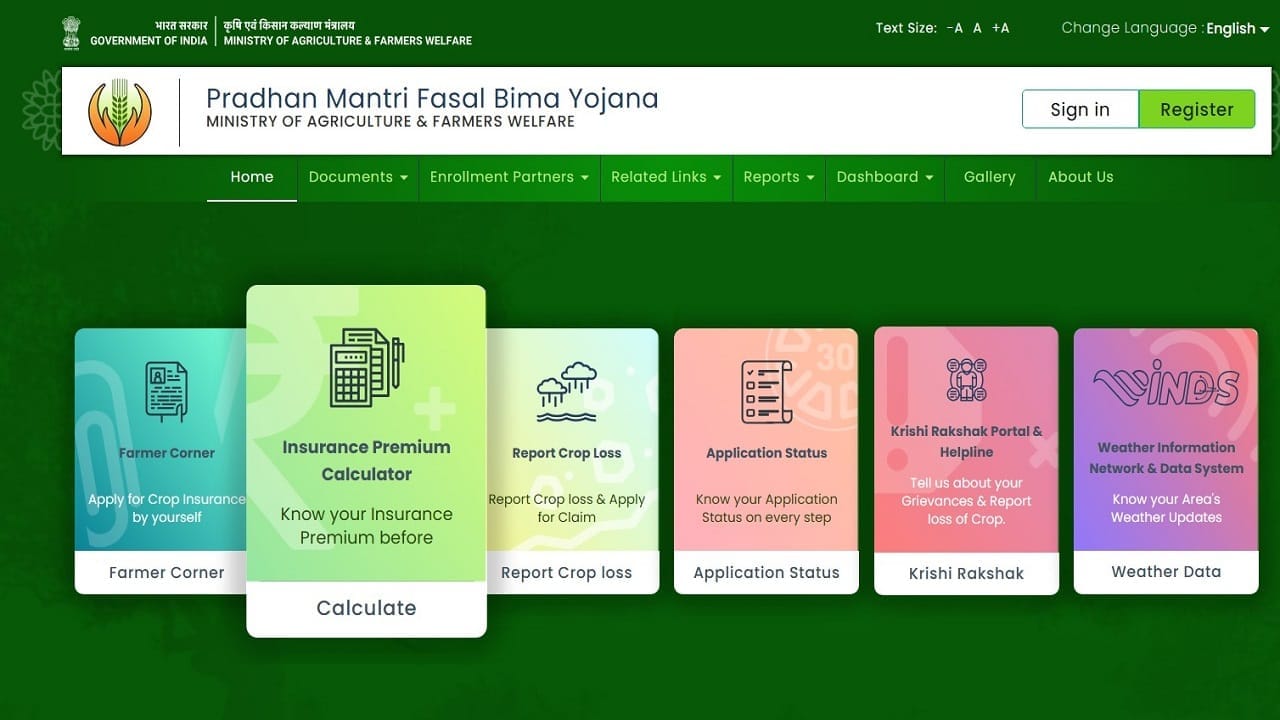Click the 'Weather Information Network & Data System' heading
Image resolution: width=1280 pixels, height=720 pixels.
[1166, 458]
